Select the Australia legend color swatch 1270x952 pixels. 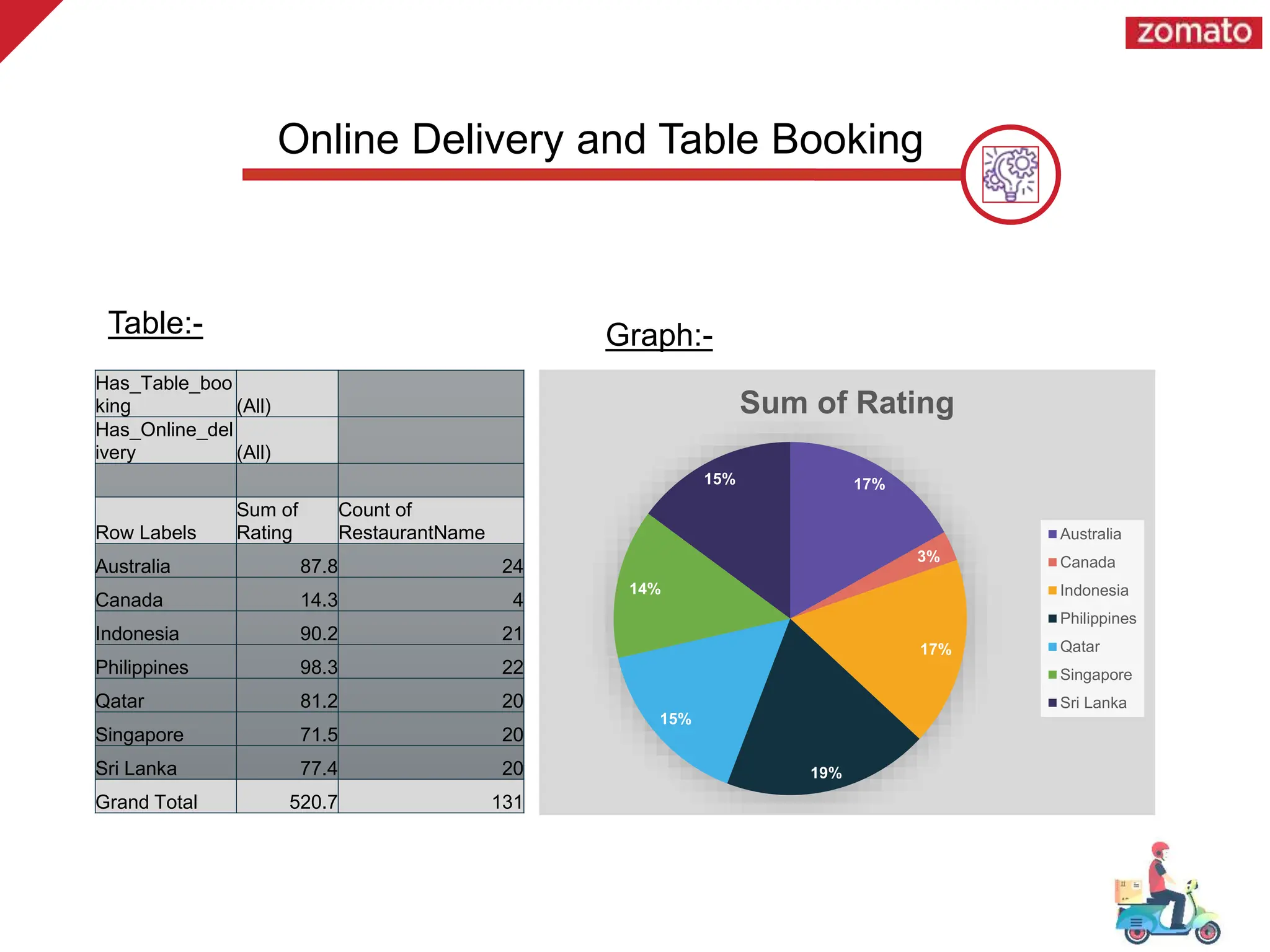[x=1052, y=534]
